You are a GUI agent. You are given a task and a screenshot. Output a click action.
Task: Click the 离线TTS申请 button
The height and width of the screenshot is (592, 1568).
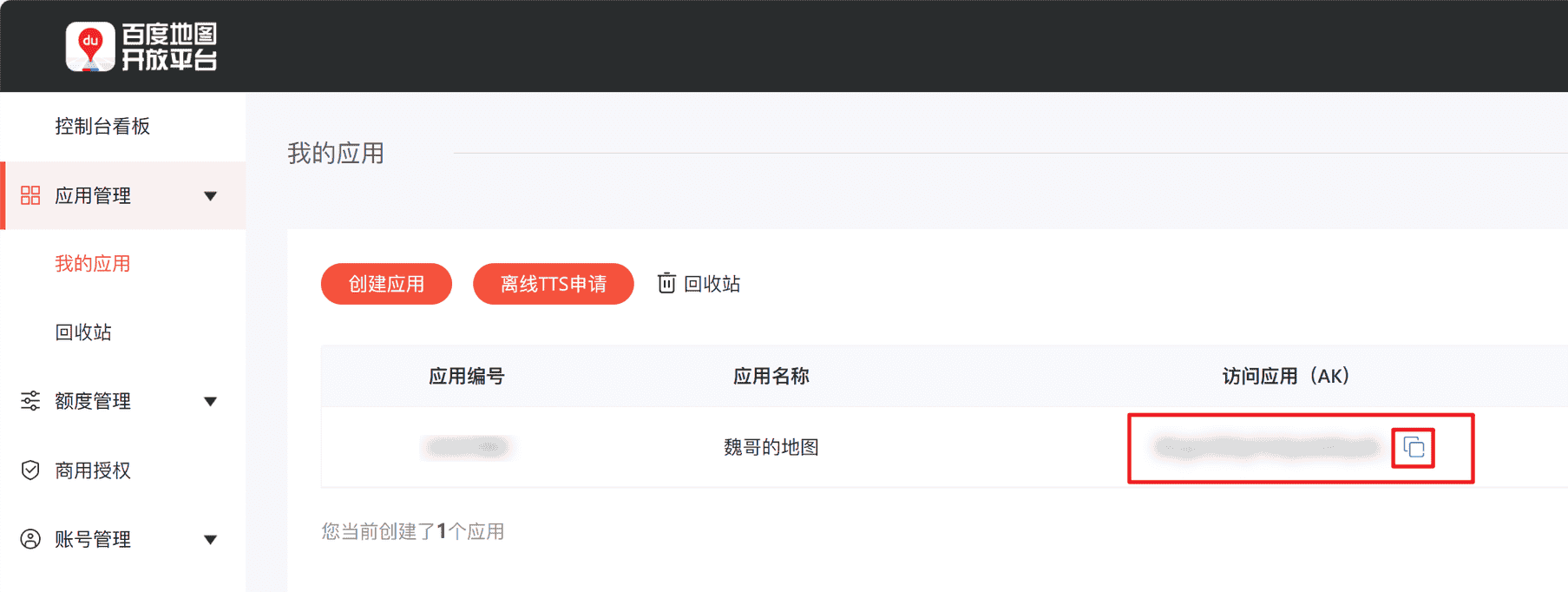coord(553,283)
